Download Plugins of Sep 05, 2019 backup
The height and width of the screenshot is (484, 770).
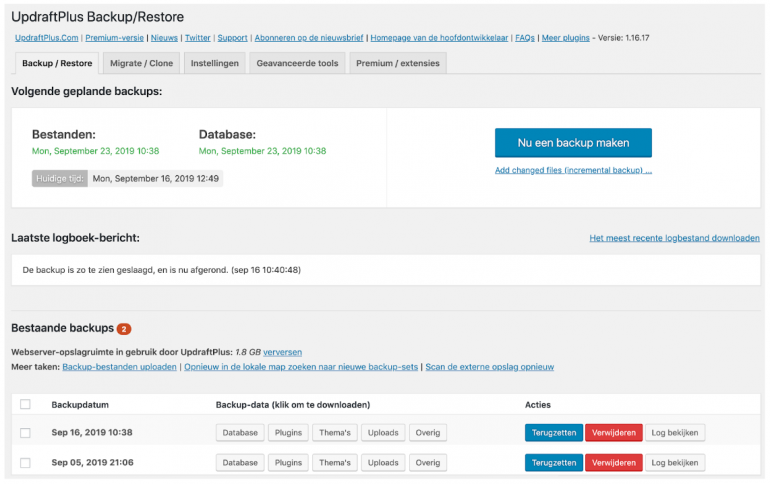click(288, 462)
